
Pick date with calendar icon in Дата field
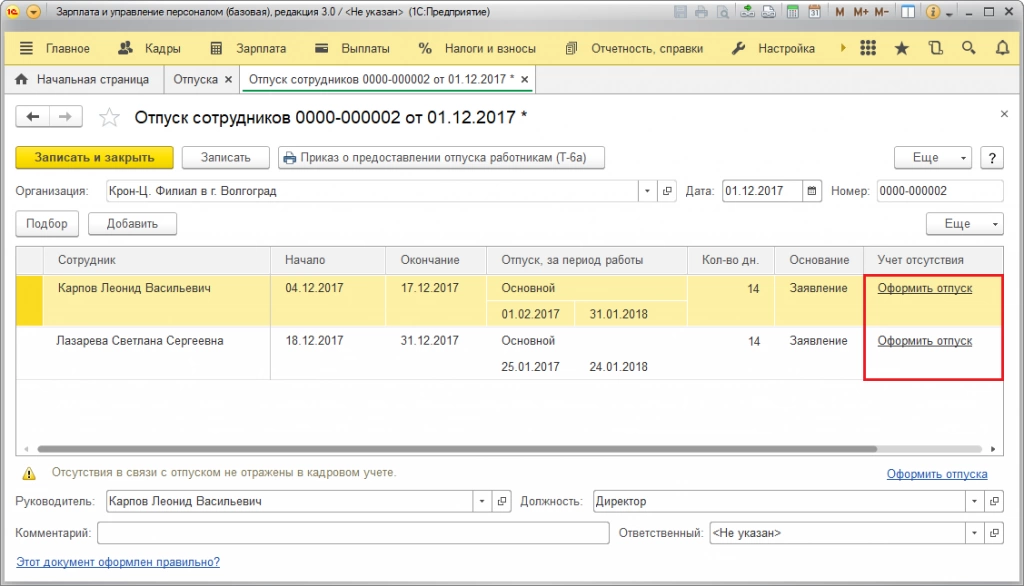[x=811, y=191]
